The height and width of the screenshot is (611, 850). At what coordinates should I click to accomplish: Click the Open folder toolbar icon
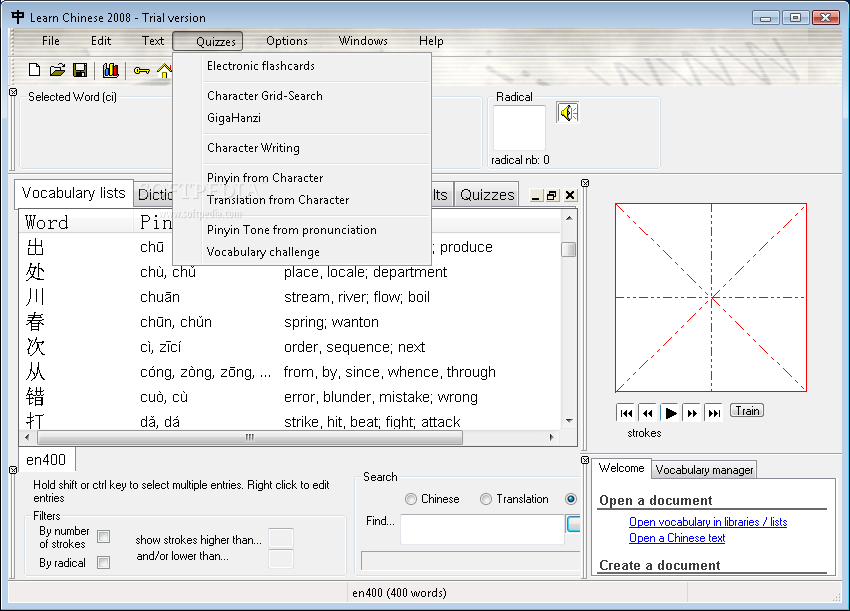pos(57,70)
